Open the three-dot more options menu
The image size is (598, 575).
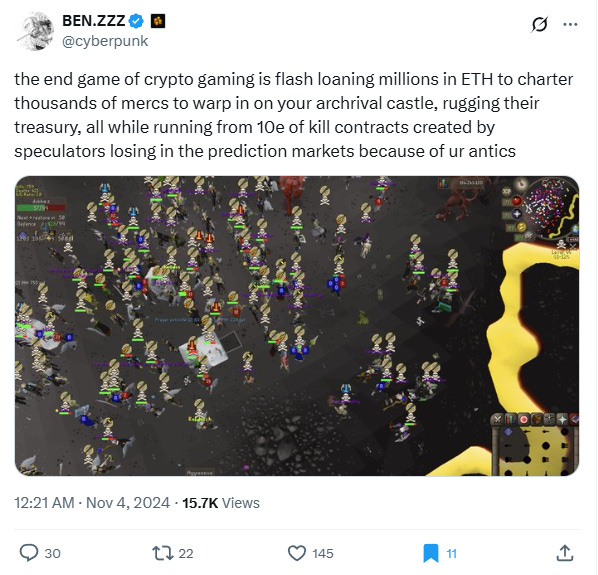(570, 24)
